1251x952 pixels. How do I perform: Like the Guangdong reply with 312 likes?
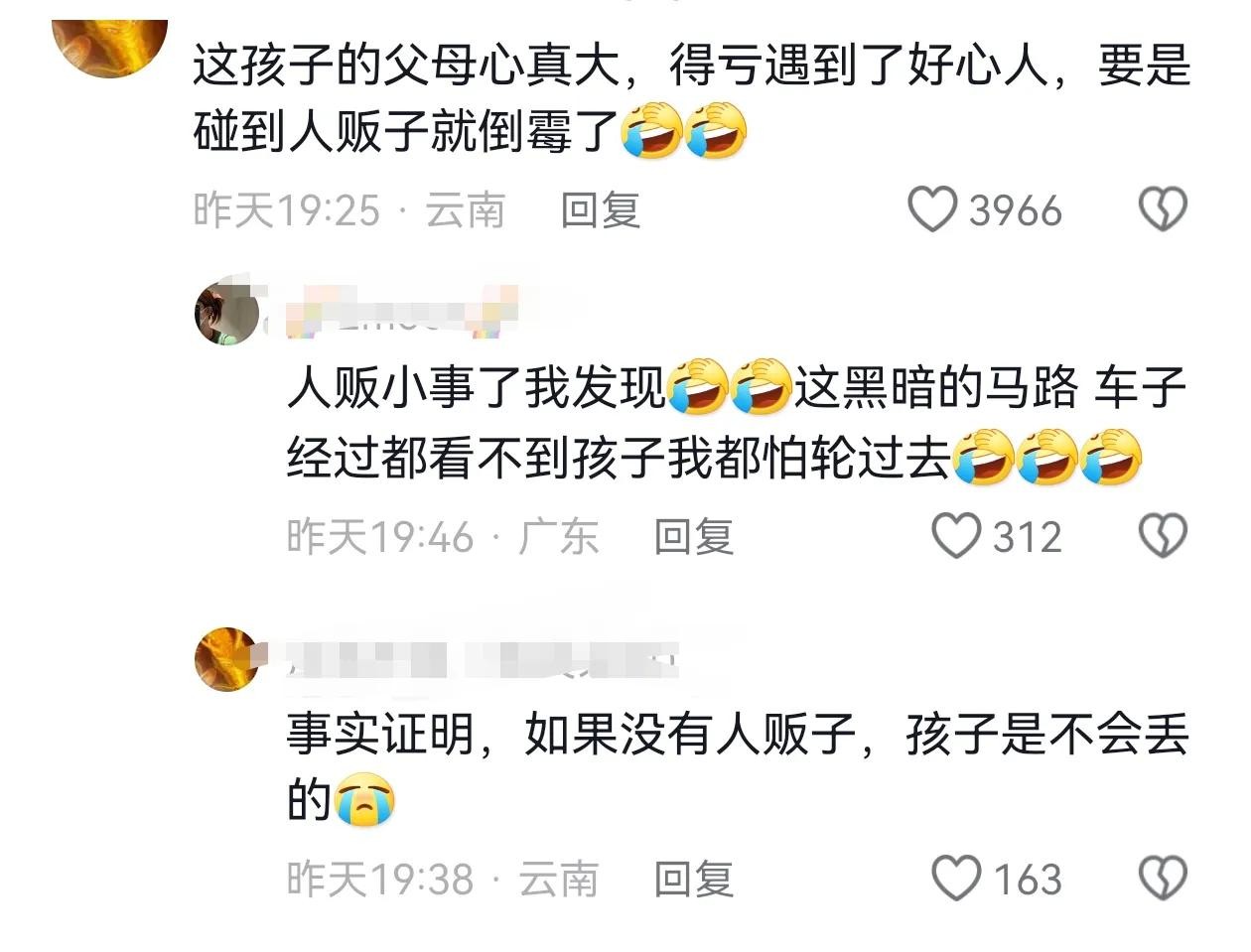[x=956, y=536]
